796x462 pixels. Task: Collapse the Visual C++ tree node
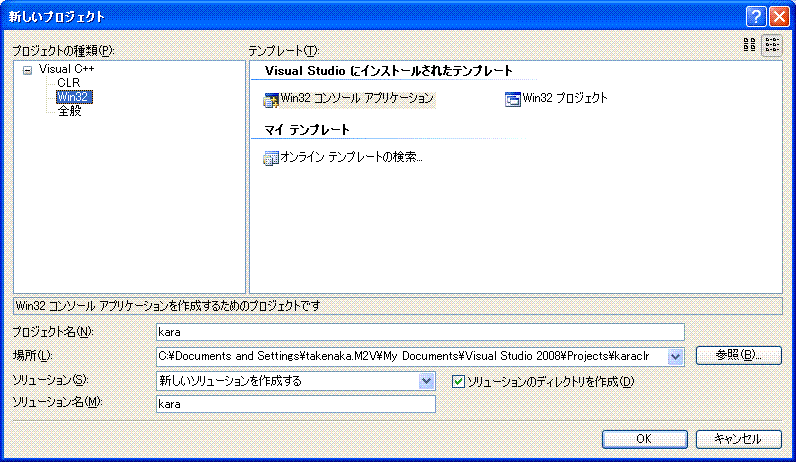[x=27, y=71]
